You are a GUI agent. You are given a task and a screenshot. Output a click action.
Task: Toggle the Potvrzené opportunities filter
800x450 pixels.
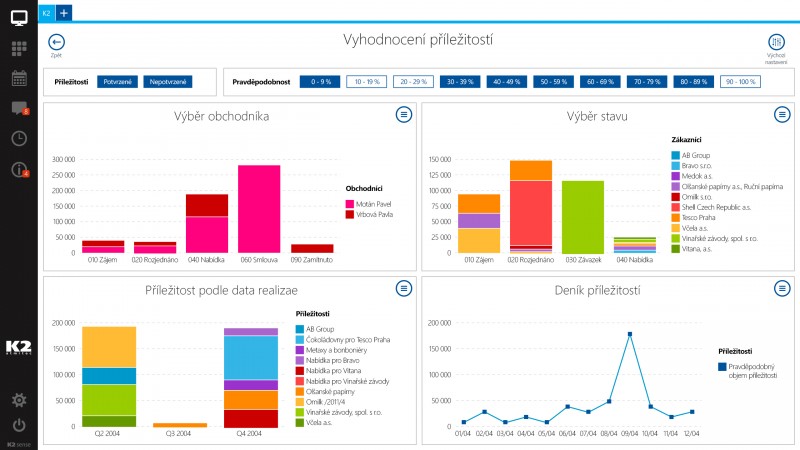pyautogui.click(x=117, y=82)
